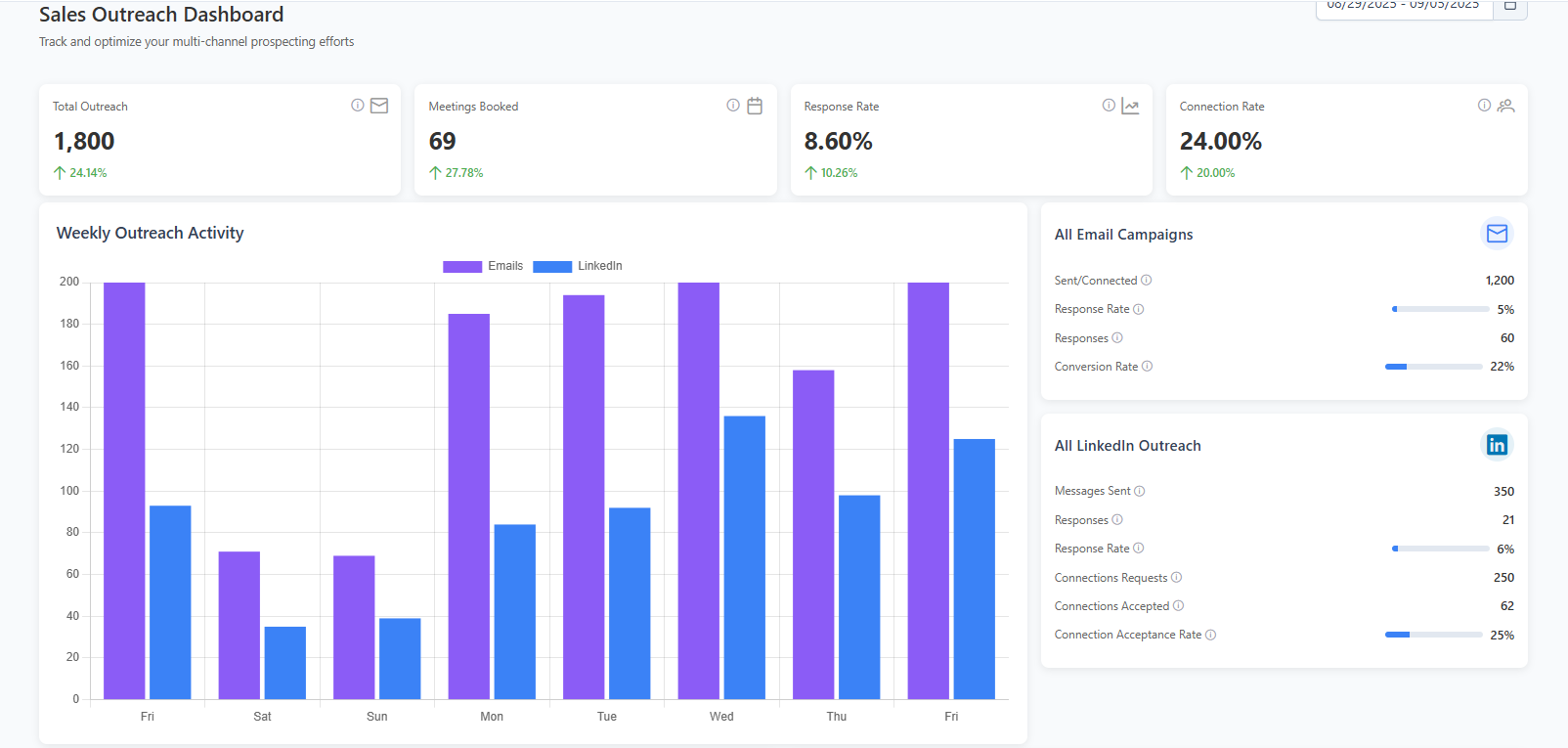Viewport: 1568px width, 748px height.
Task: Click the Mon Emails purple bar
Action: click(469, 506)
